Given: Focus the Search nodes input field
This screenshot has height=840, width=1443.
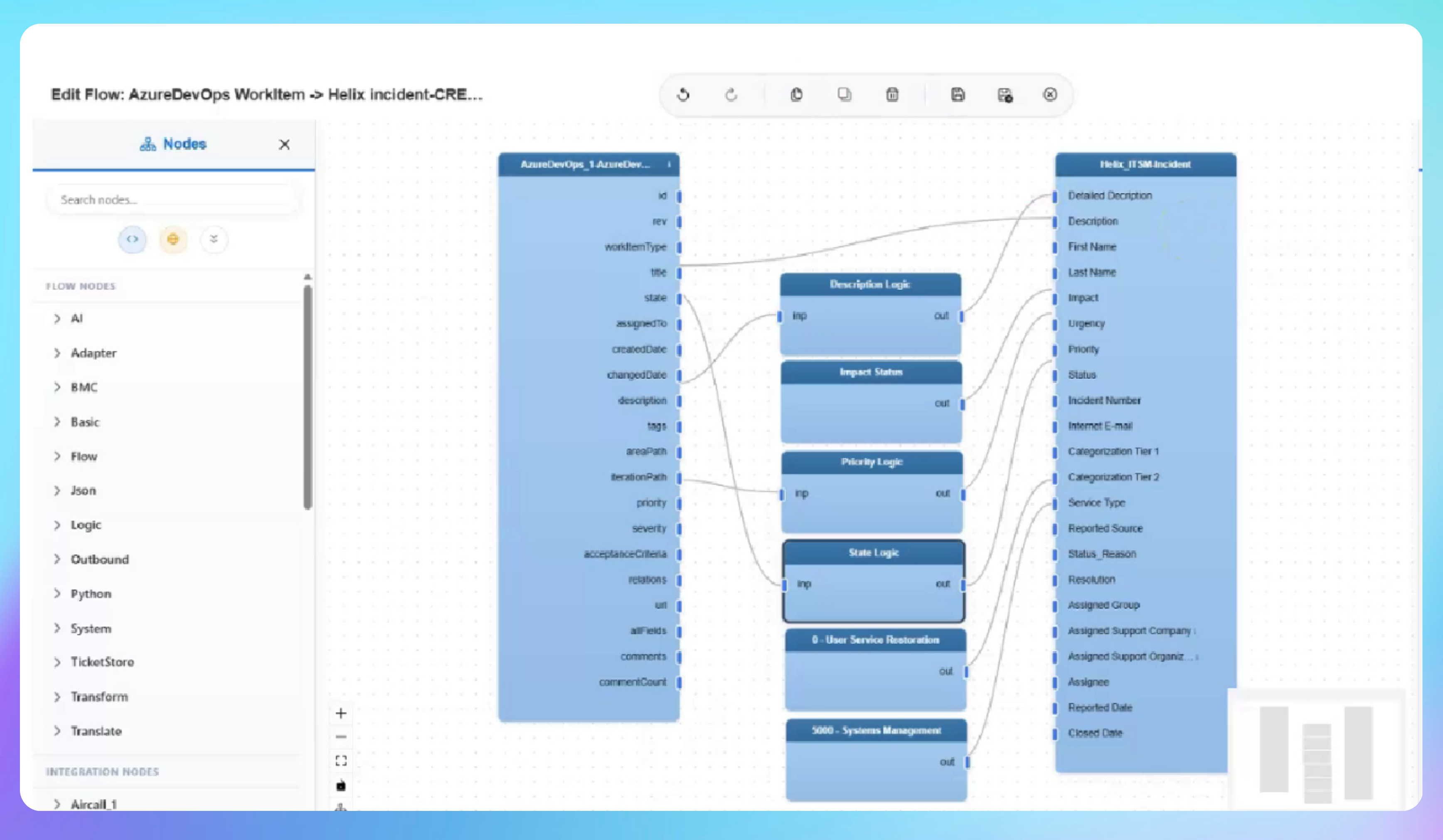Looking at the screenshot, I should tap(172, 200).
